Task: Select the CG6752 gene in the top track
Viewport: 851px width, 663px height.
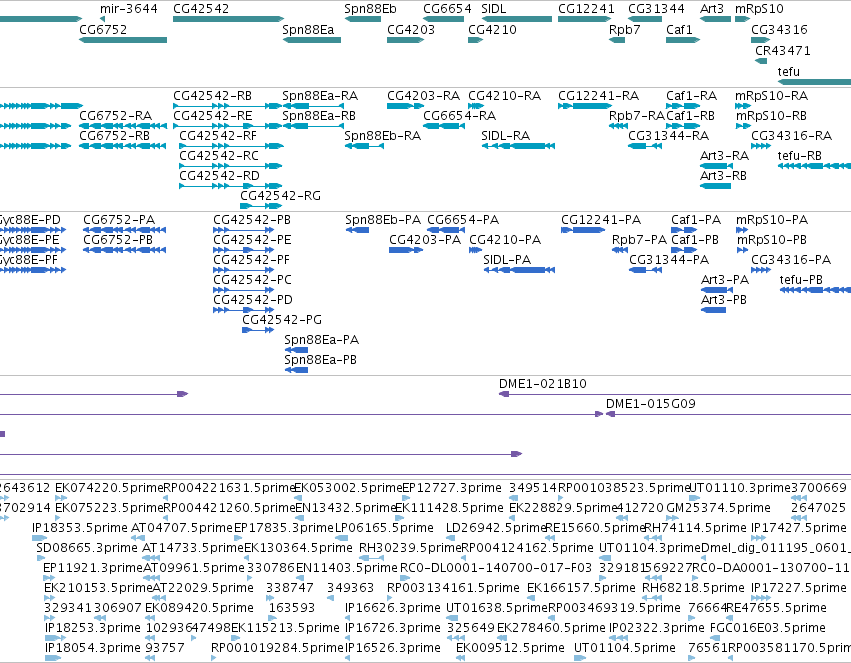Action: click(123, 40)
